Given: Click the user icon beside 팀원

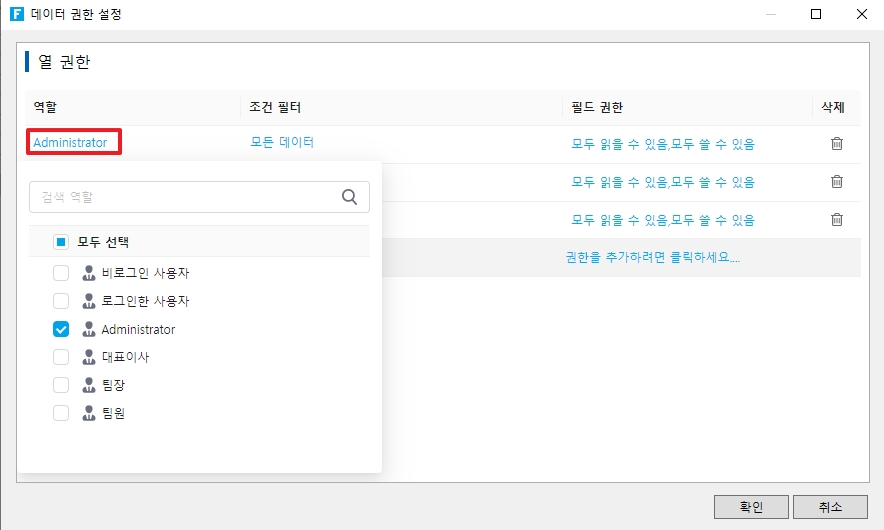Looking at the screenshot, I should [88, 413].
